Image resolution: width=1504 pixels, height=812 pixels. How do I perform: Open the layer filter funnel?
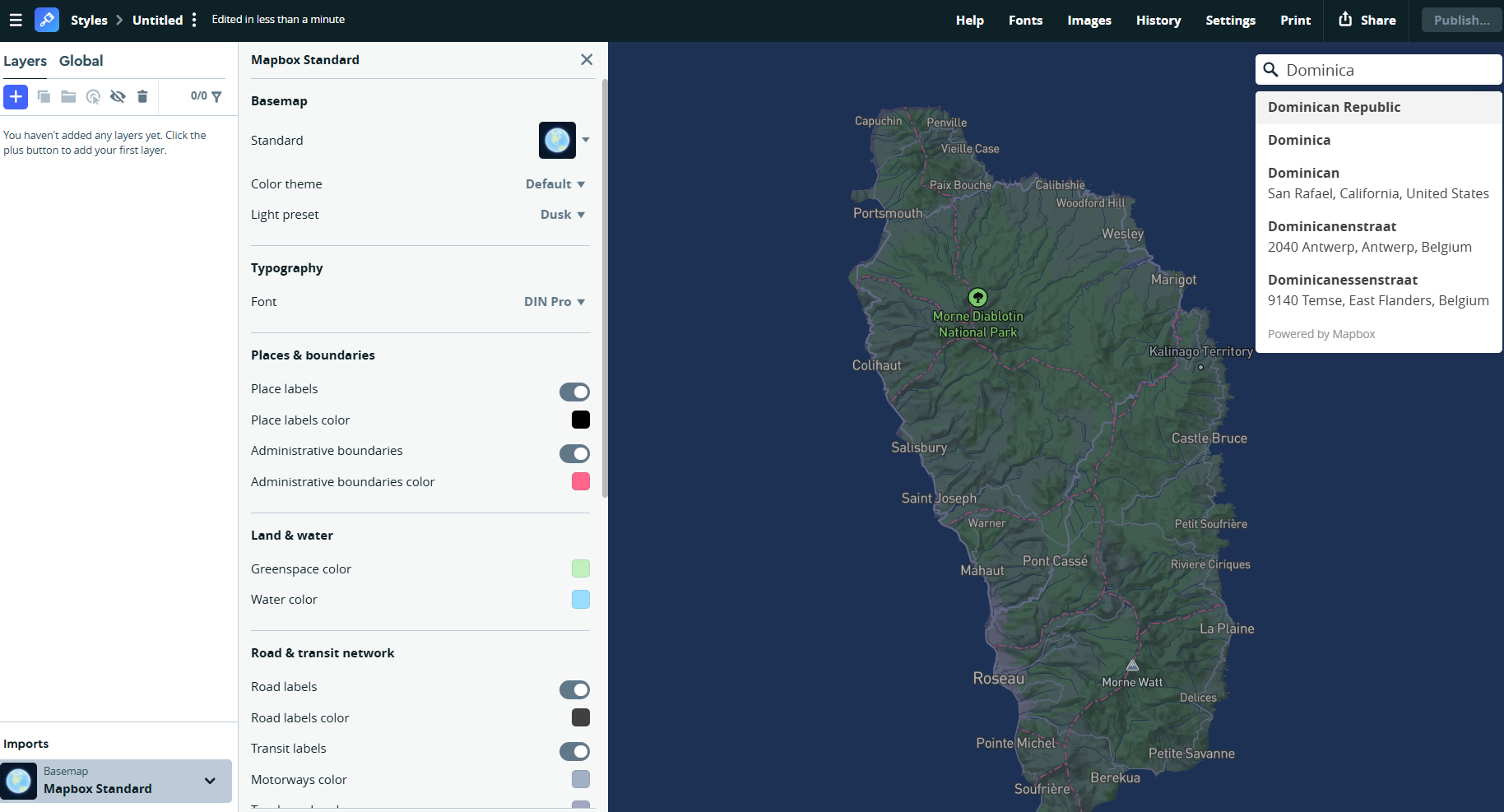click(x=216, y=97)
